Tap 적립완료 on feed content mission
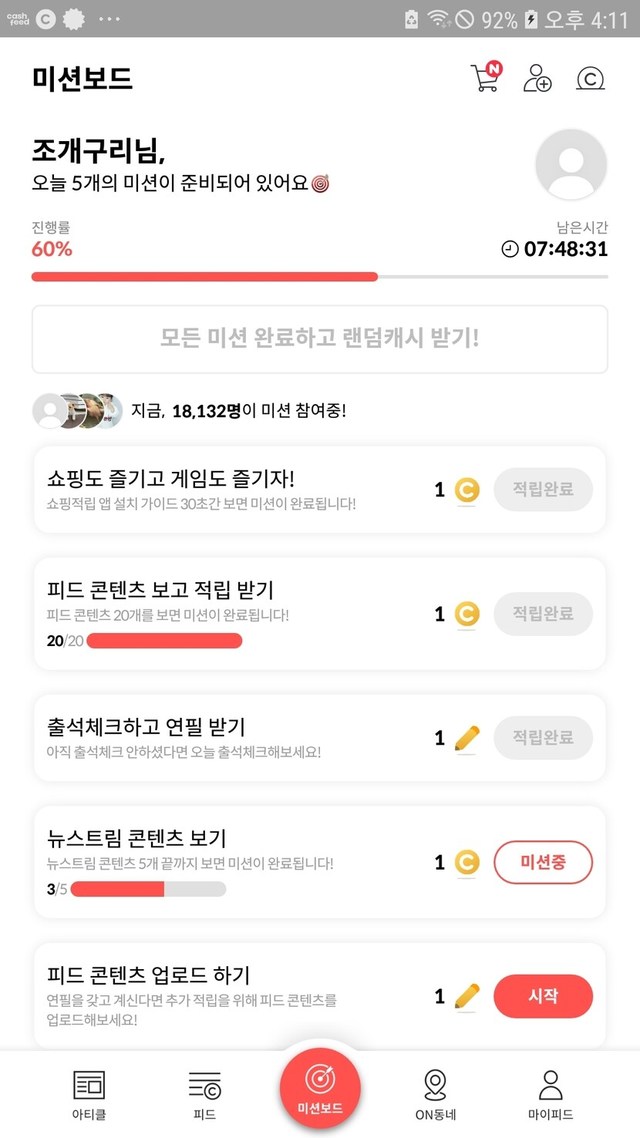This screenshot has width=640, height=1138. (543, 614)
